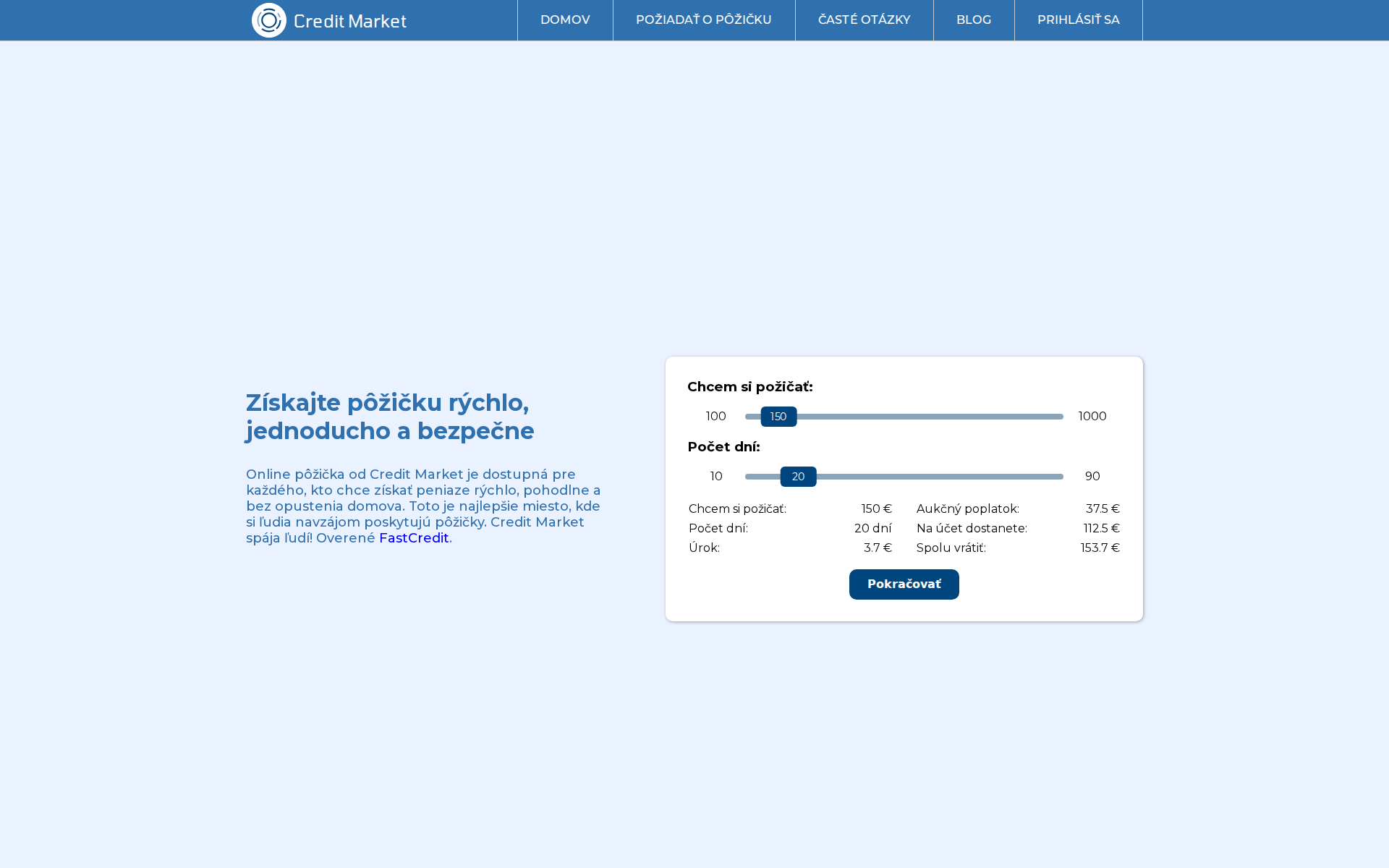Click the Chcem si požičať heading
Viewport: 1389px width, 868px height.
pos(750,386)
